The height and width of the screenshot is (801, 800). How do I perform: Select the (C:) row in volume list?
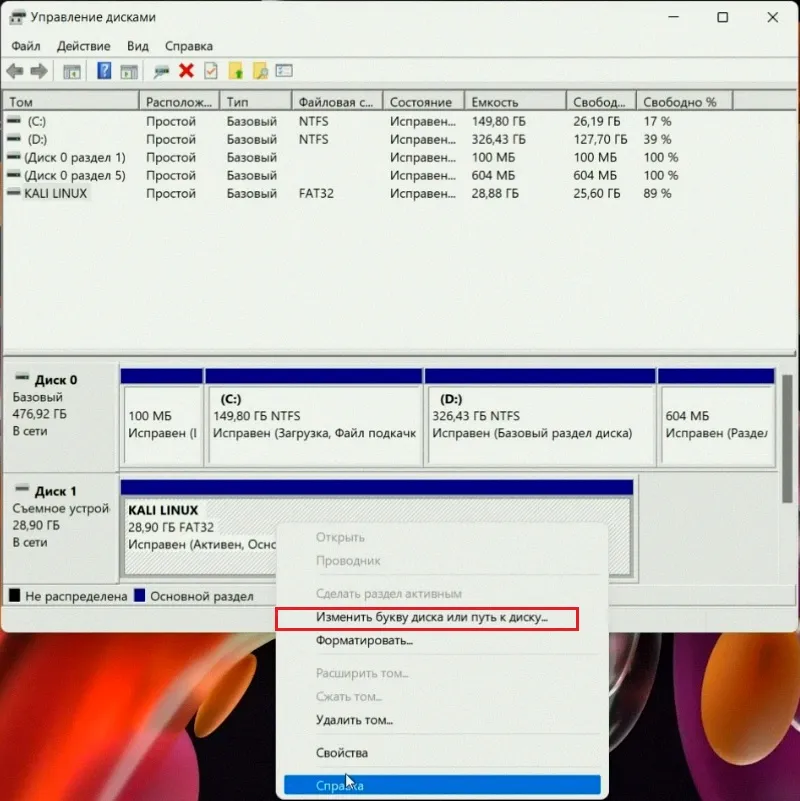tap(368, 121)
